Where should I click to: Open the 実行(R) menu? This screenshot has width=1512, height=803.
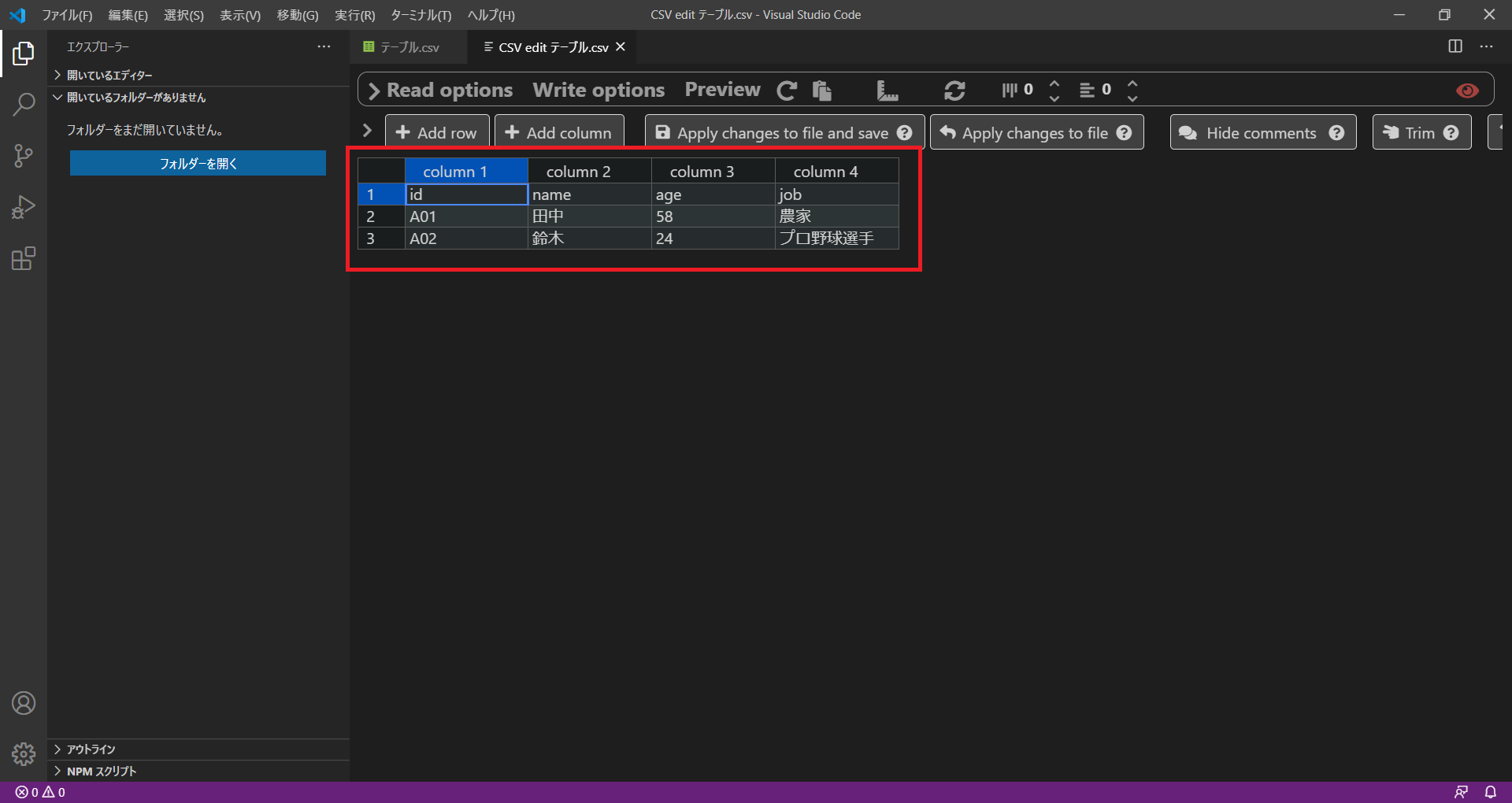(x=355, y=15)
